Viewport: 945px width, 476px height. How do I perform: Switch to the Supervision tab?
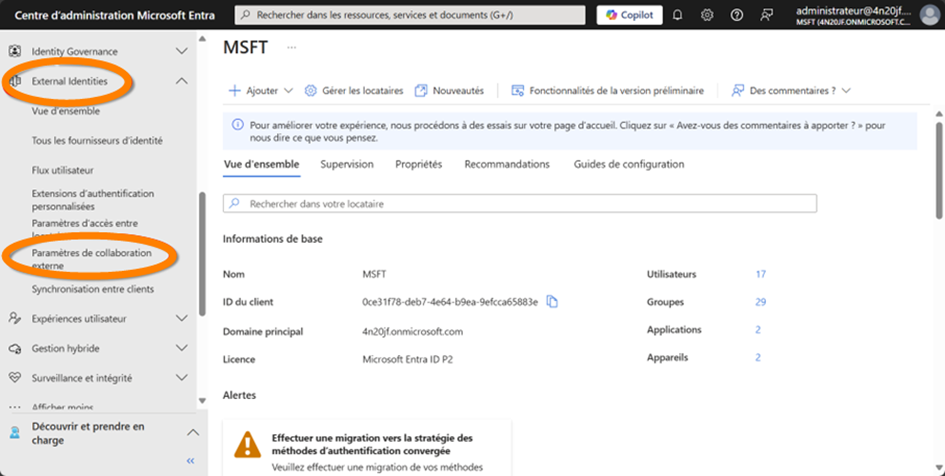click(347, 164)
